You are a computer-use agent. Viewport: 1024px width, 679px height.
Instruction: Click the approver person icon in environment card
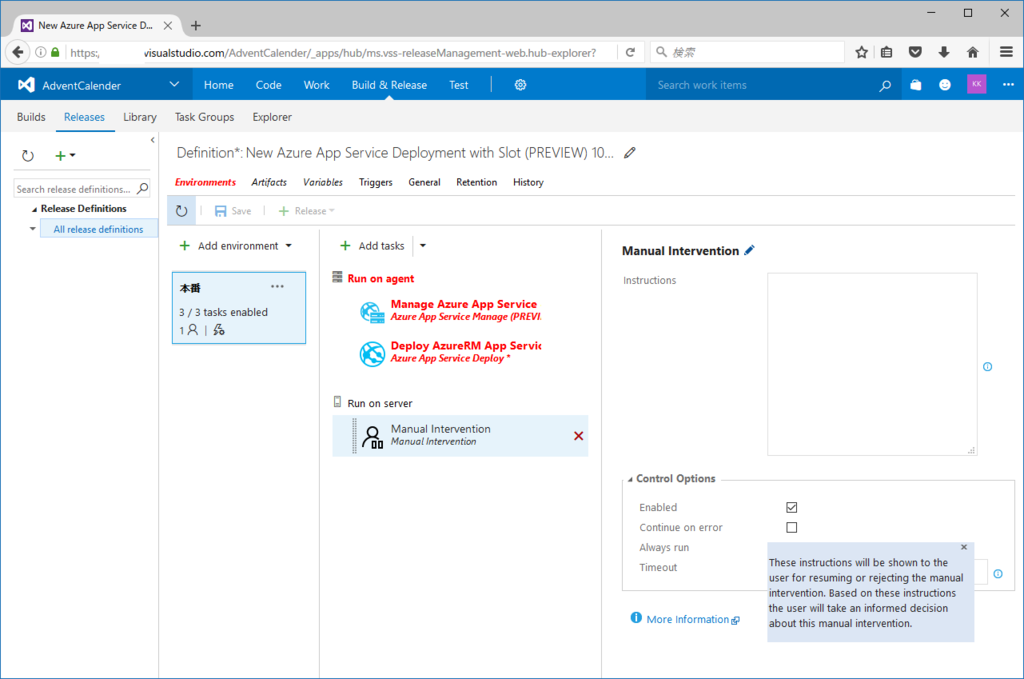193,330
